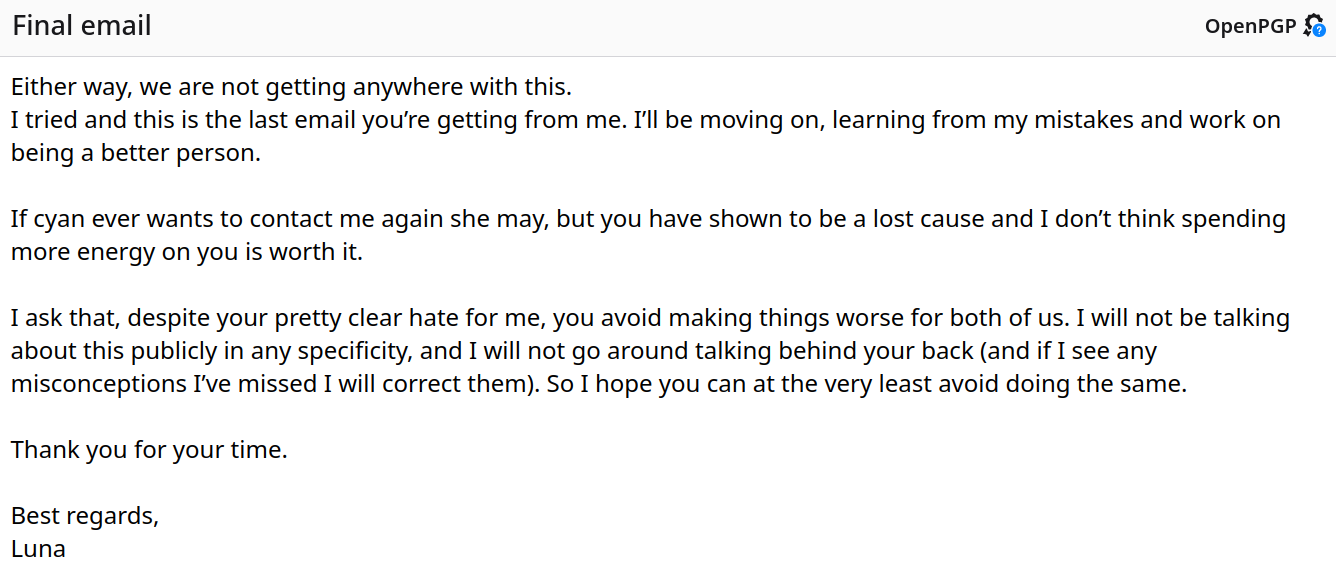Click the phrase 'pretty clear hate for me'
This screenshot has height=571, width=1336.
[x=406, y=319]
